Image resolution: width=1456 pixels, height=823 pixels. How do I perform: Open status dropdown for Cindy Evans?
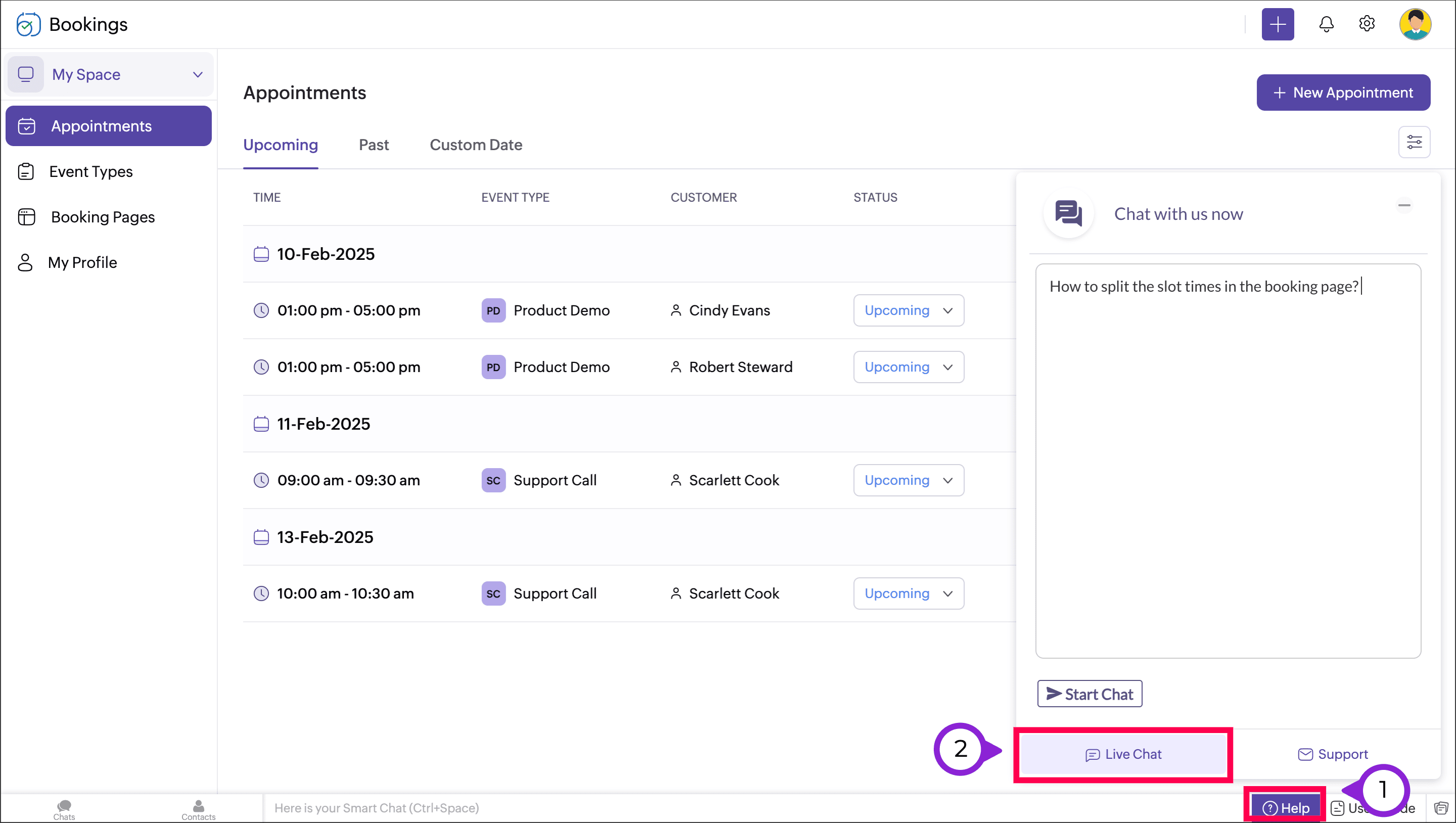pyautogui.click(x=908, y=310)
